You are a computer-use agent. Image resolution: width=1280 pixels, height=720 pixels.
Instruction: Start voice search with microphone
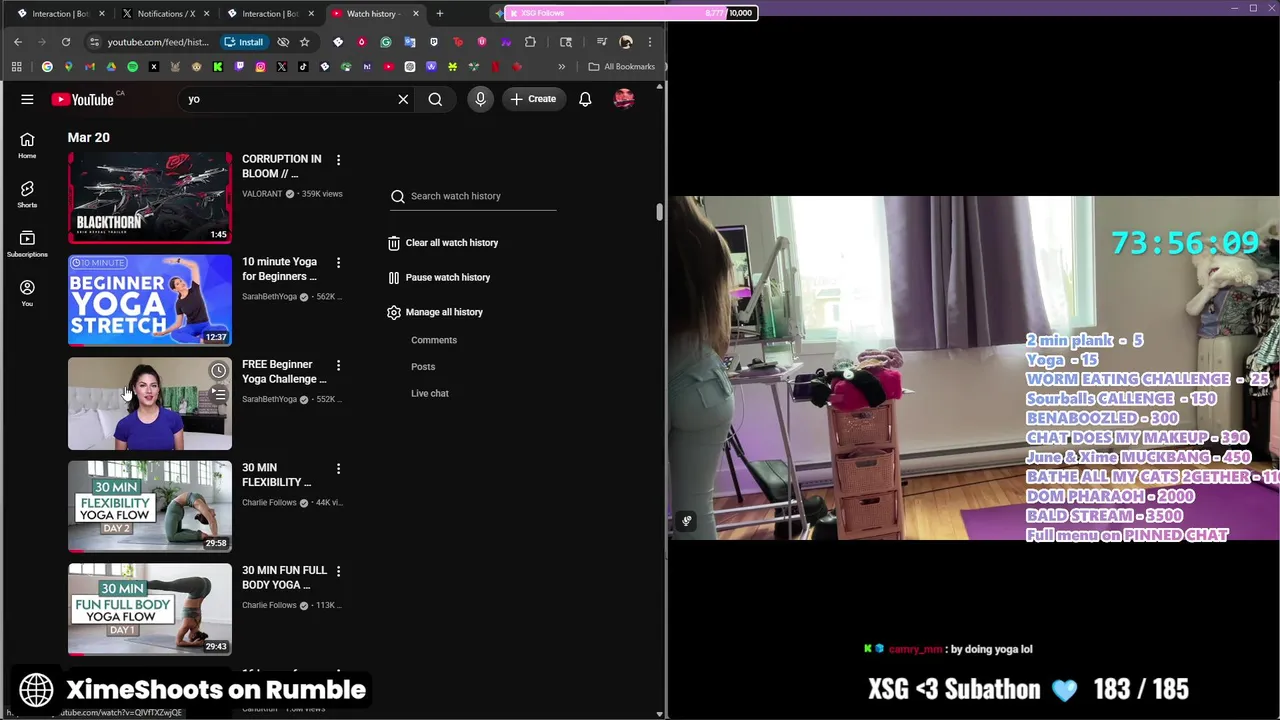tap(480, 99)
